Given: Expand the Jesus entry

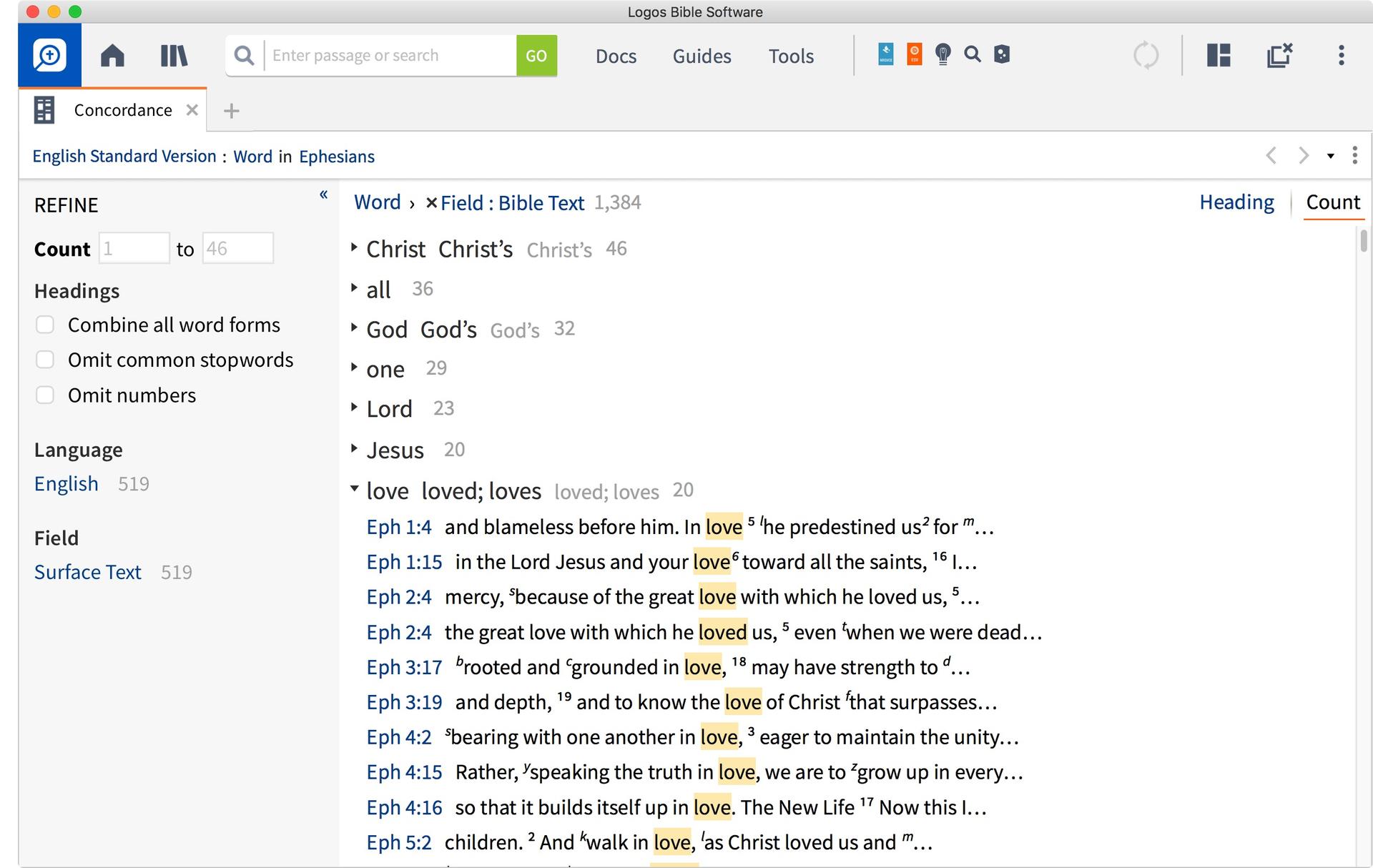Looking at the screenshot, I should tap(354, 449).
